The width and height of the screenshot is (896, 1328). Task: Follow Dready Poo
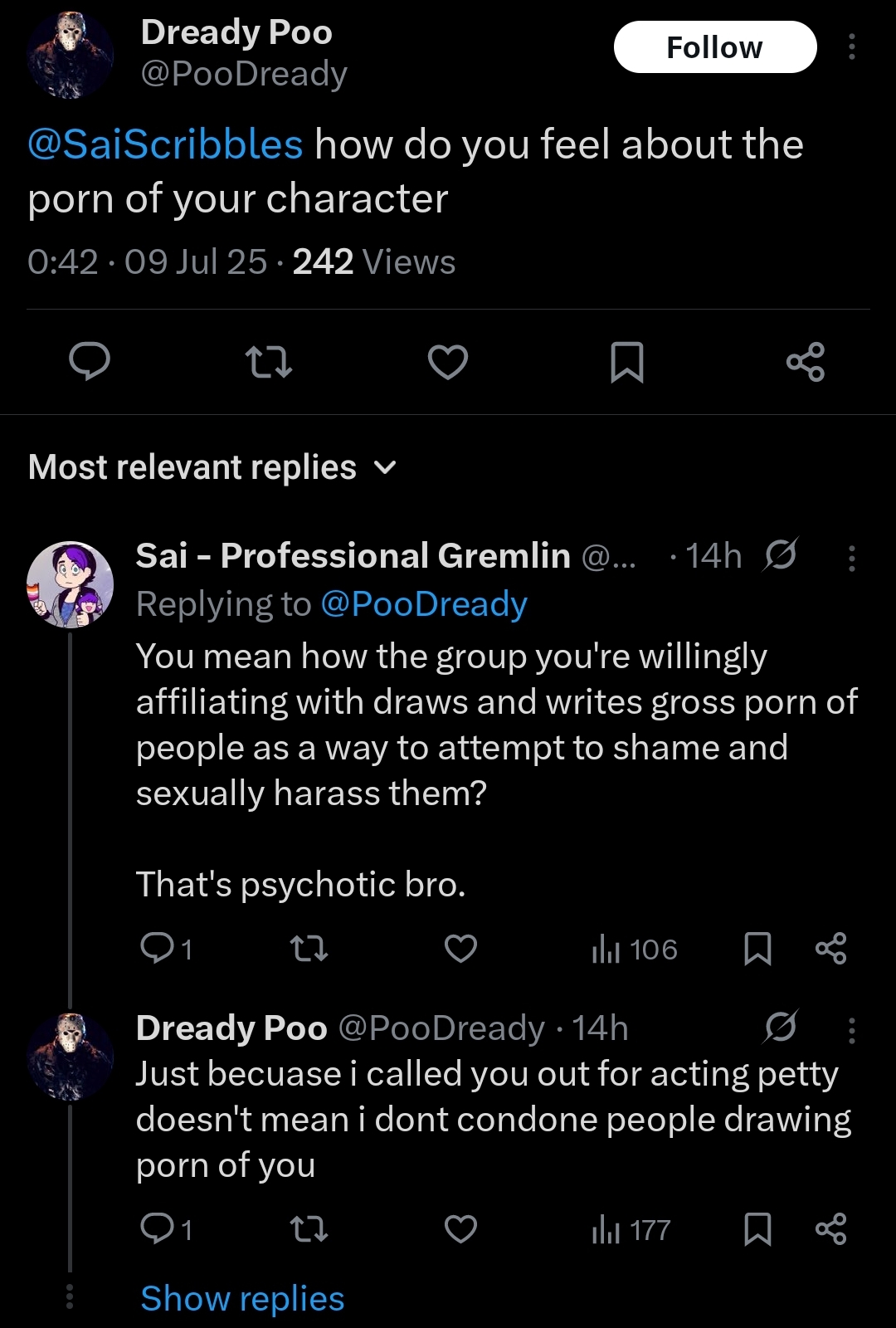coord(715,47)
